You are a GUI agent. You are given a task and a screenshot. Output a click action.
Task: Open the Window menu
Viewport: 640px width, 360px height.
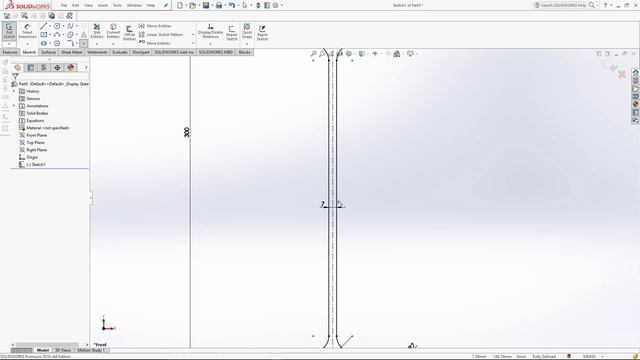134,6
